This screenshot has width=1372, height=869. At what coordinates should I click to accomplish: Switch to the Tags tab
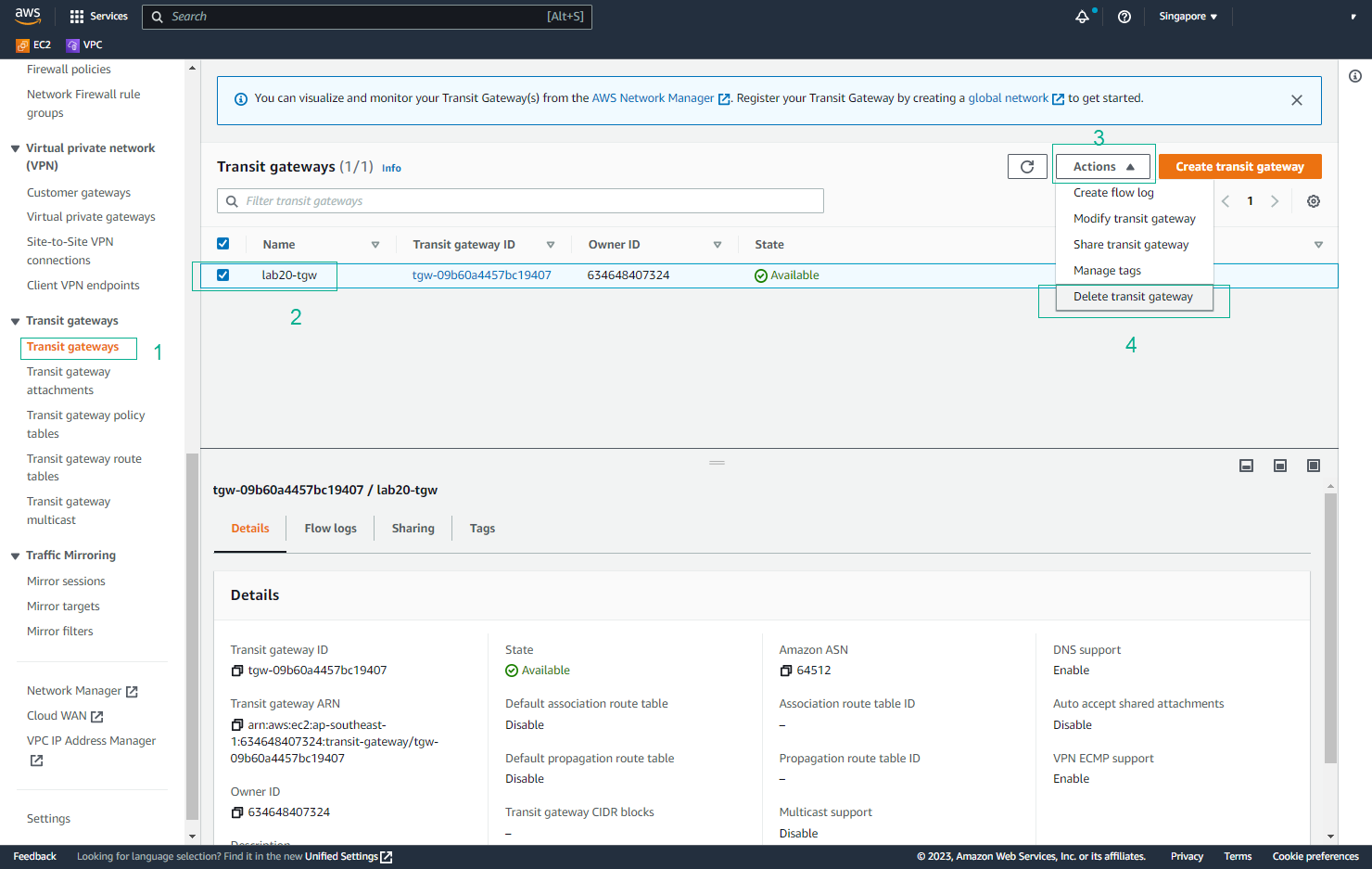(482, 529)
